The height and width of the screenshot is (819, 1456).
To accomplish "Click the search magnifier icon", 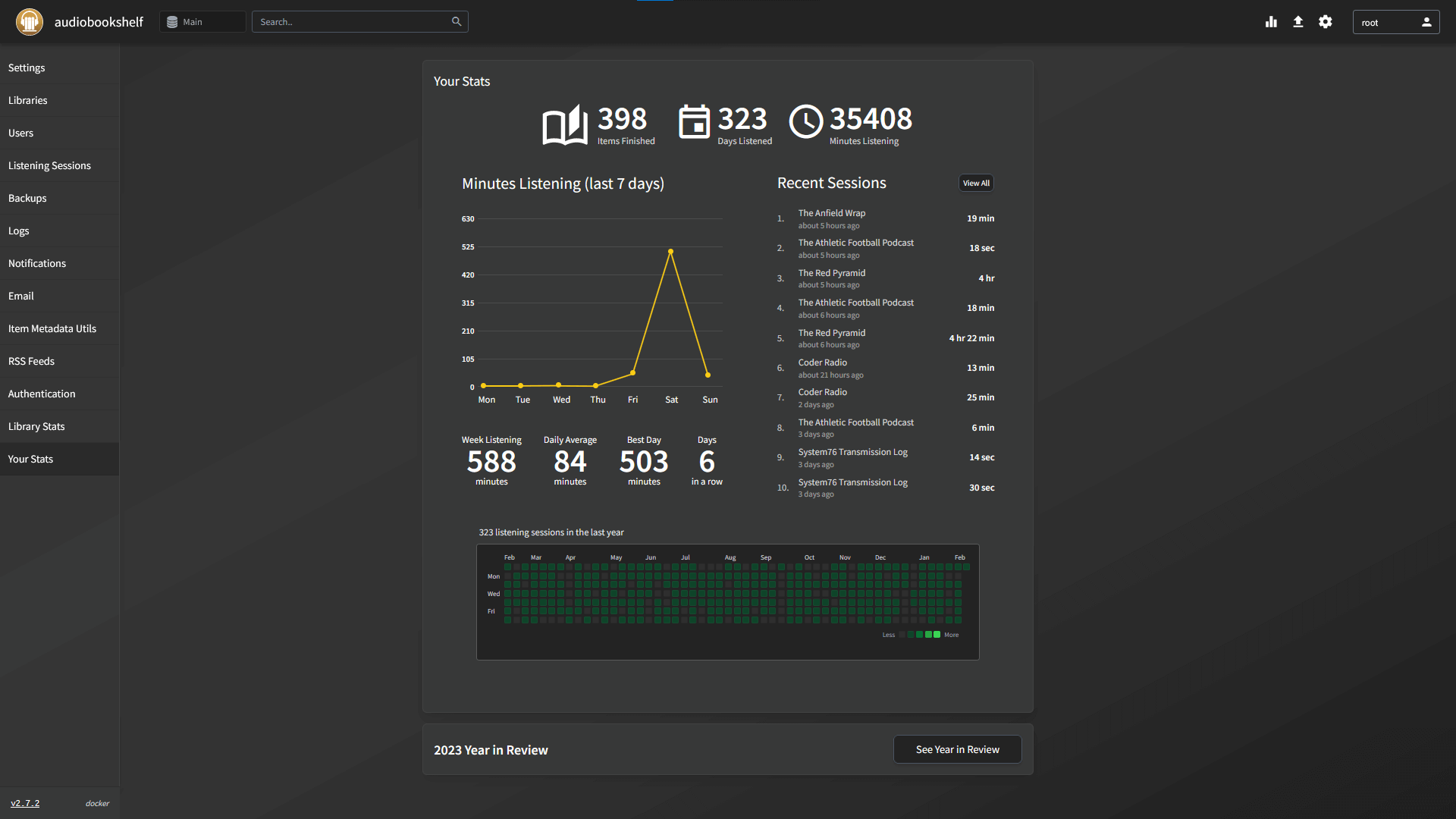I will coord(457,22).
